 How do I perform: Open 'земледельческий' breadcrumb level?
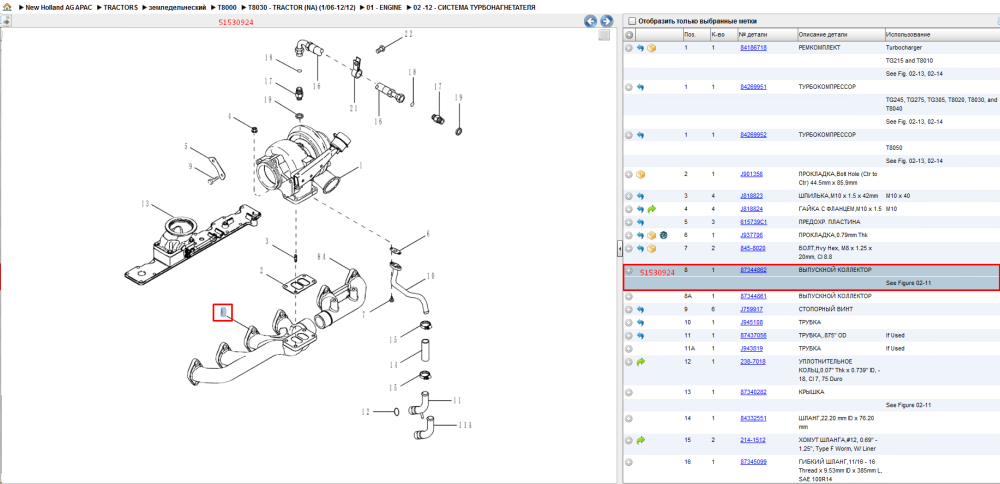[x=177, y=7]
